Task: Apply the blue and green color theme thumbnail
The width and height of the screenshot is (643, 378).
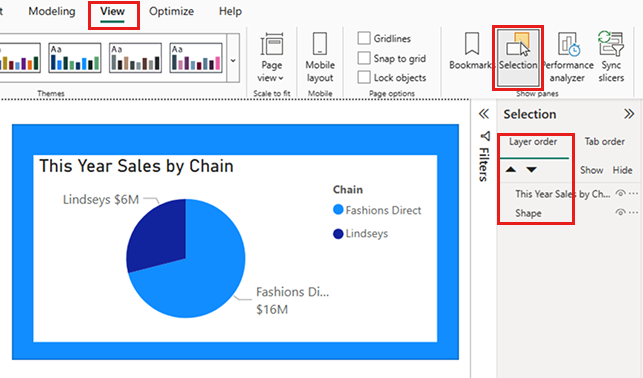Action: pos(75,58)
